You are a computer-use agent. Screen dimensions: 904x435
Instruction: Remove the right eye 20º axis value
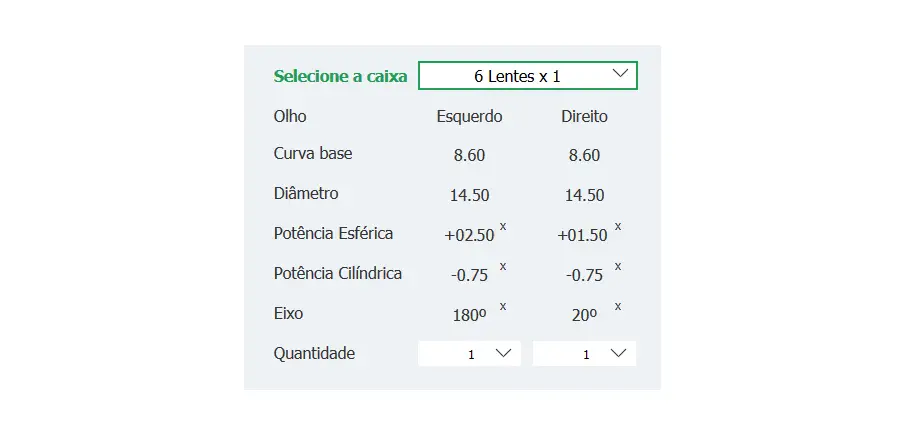pyautogui.click(x=618, y=306)
